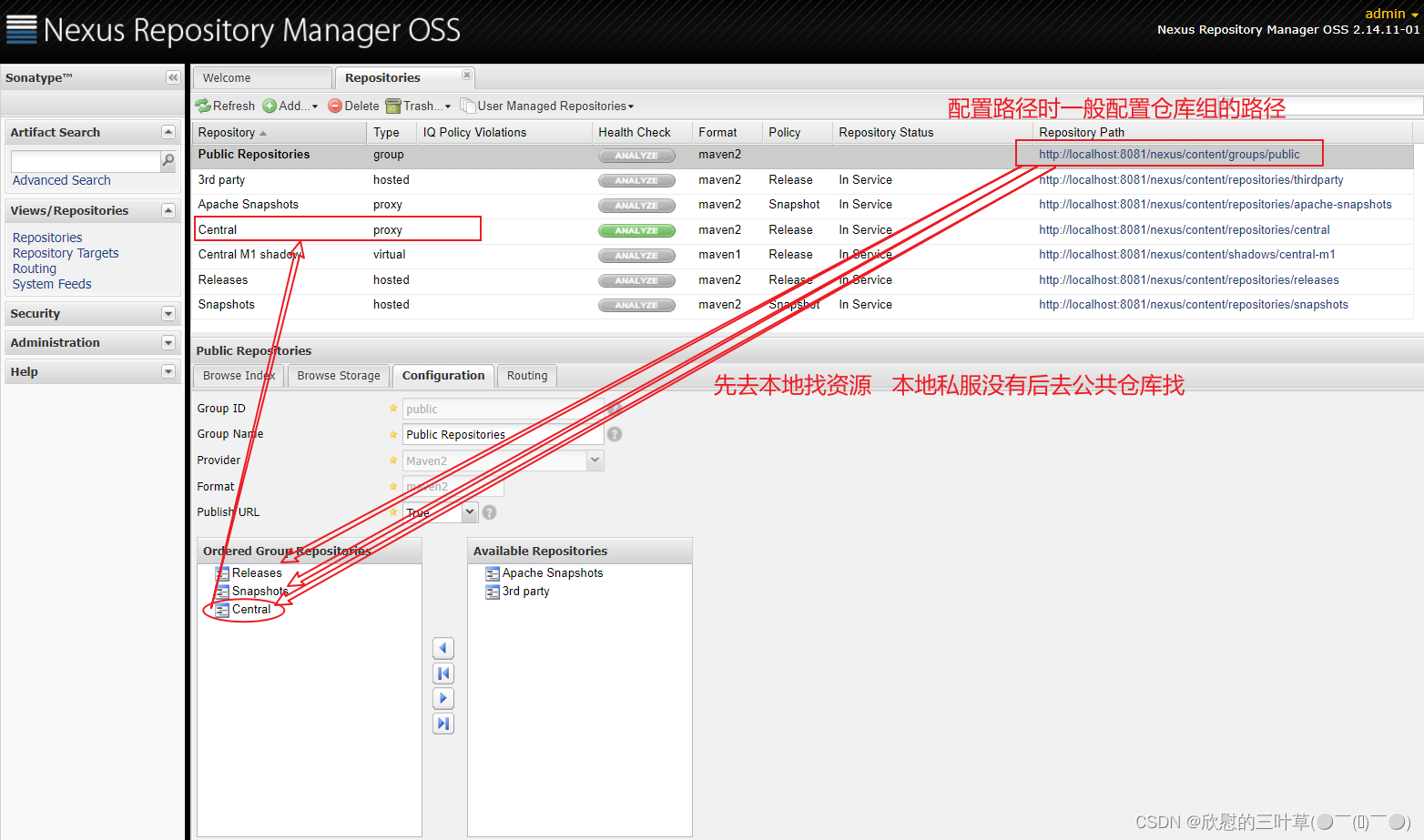The height and width of the screenshot is (840, 1424).
Task: Click the Delete repository button
Action: tap(353, 106)
